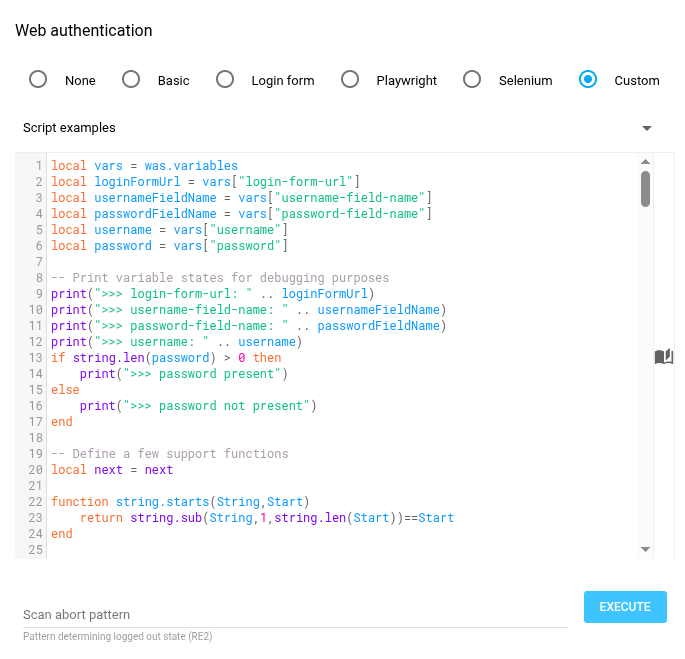Choose the Basic authentication radio button
This screenshot has height=659, width=685.
[131, 80]
